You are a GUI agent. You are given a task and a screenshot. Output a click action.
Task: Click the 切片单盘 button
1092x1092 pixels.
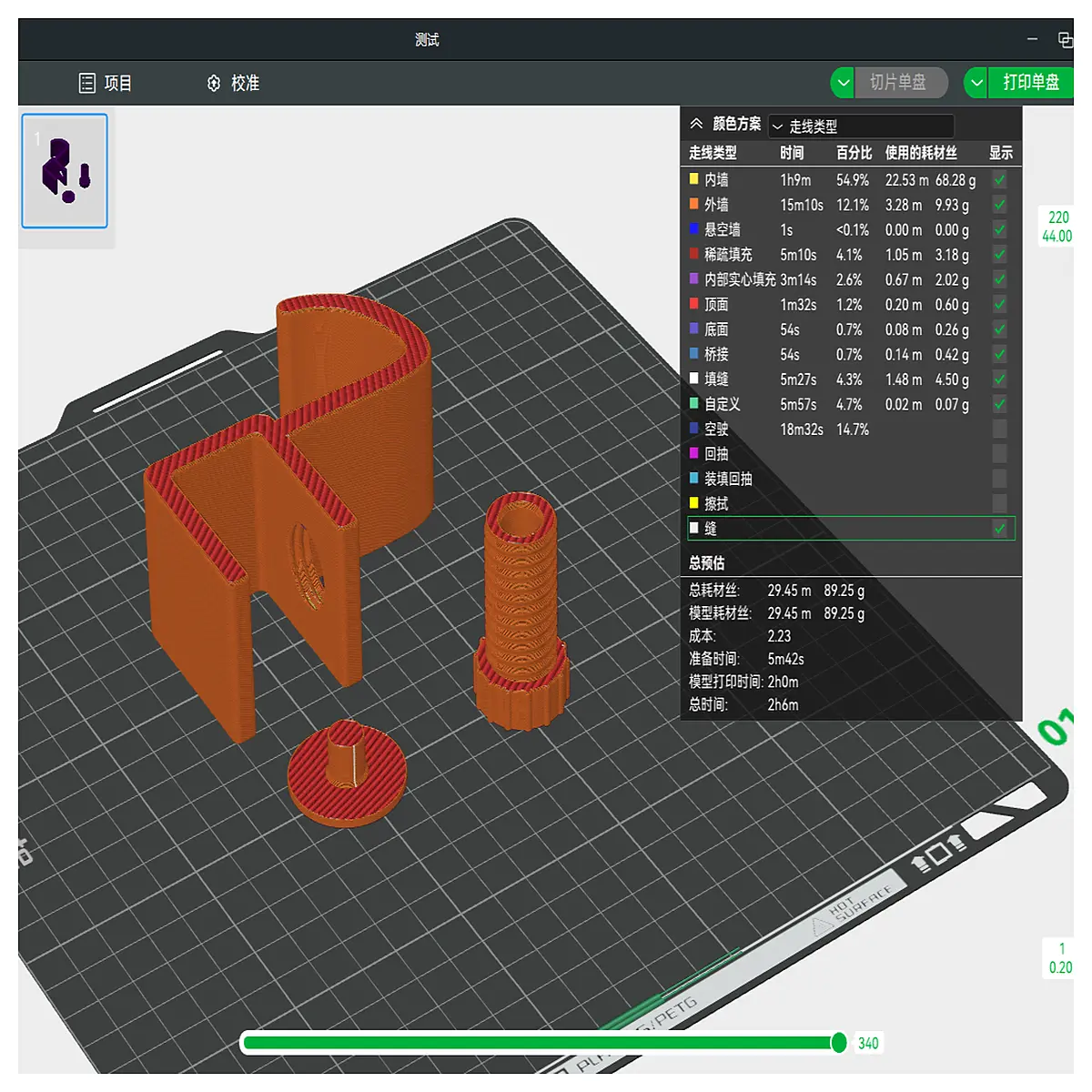tap(902, 83)
